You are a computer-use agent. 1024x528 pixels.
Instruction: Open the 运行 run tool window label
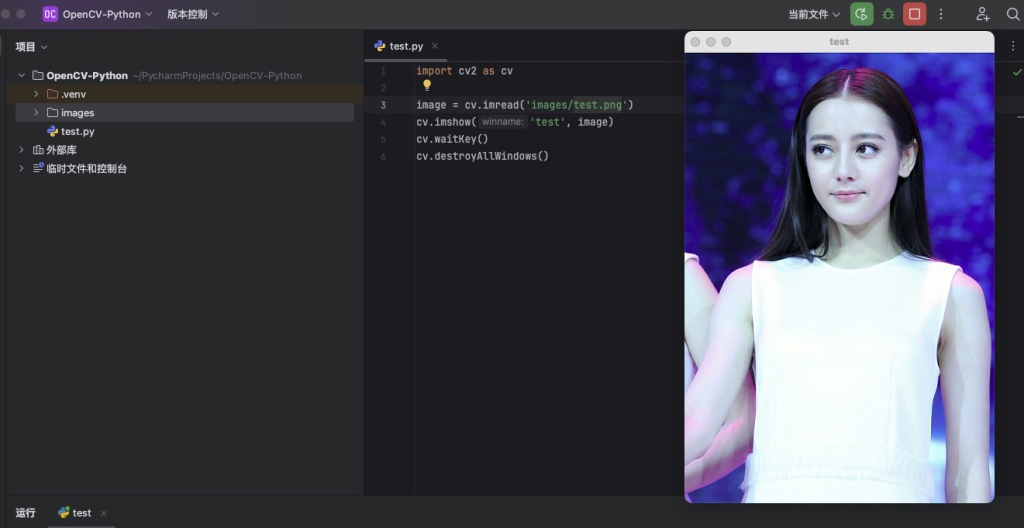click(25, 513)
